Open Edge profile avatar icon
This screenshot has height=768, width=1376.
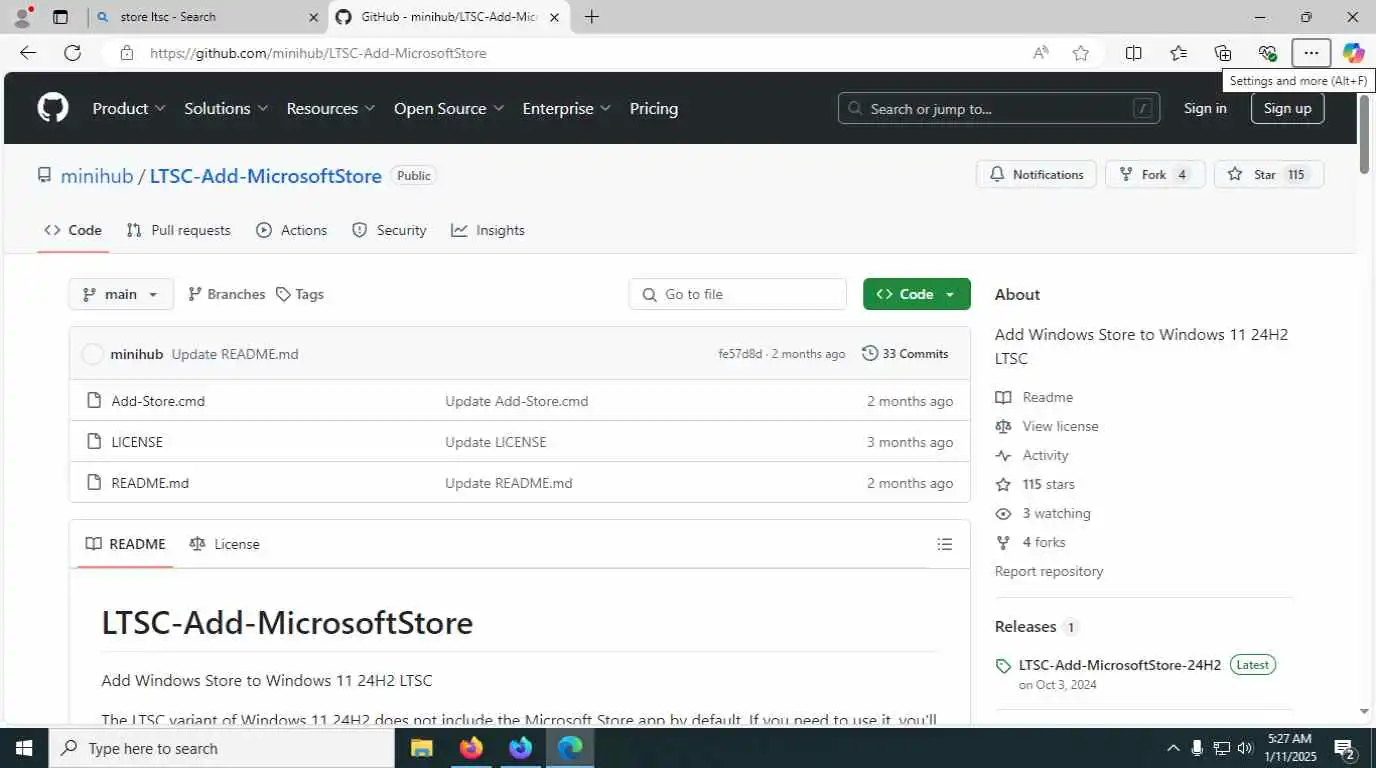tap(22, 16)
